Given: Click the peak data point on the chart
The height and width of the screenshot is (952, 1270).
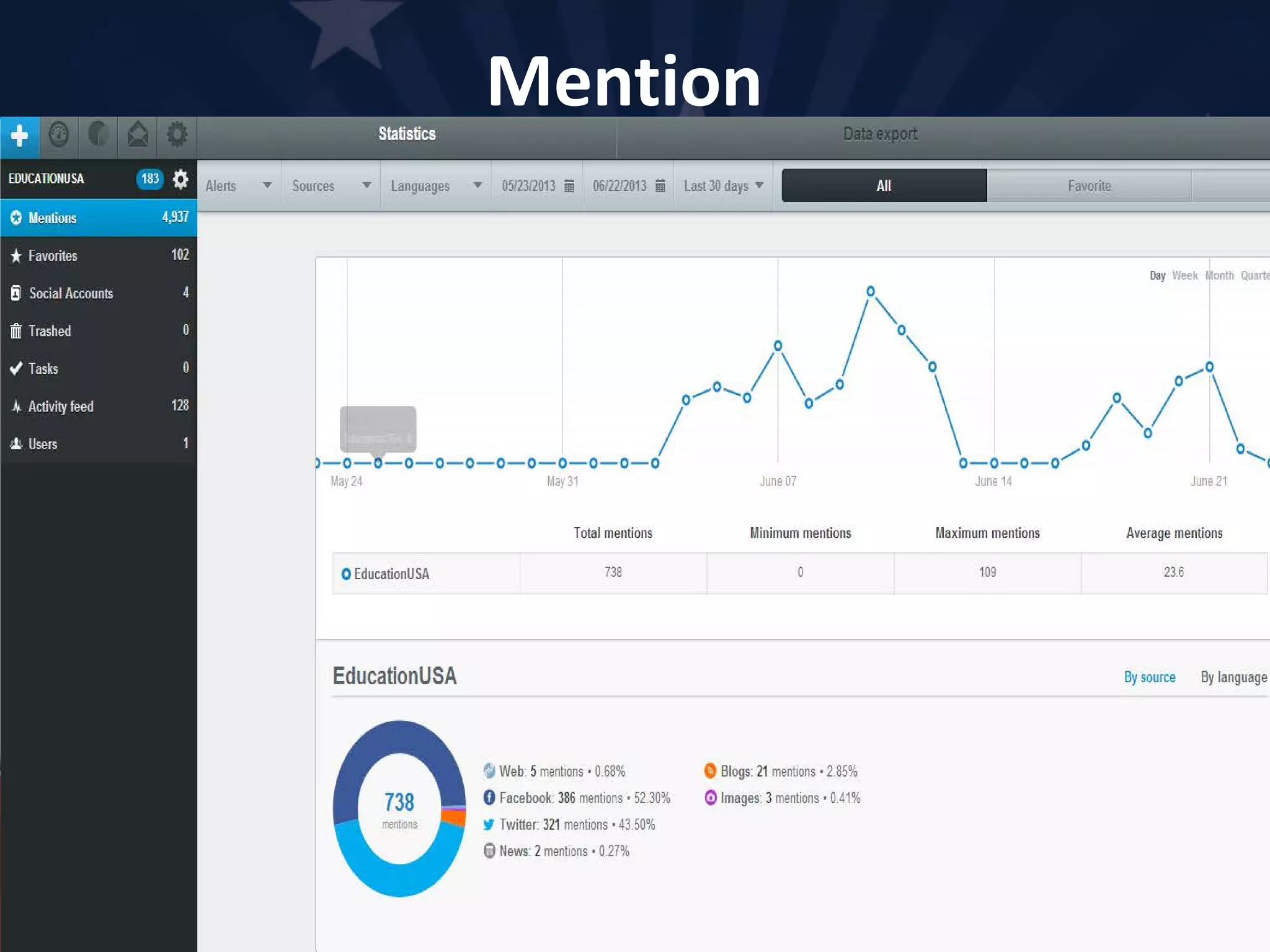Looking at the screenshot, I should [x=871, y=291].
